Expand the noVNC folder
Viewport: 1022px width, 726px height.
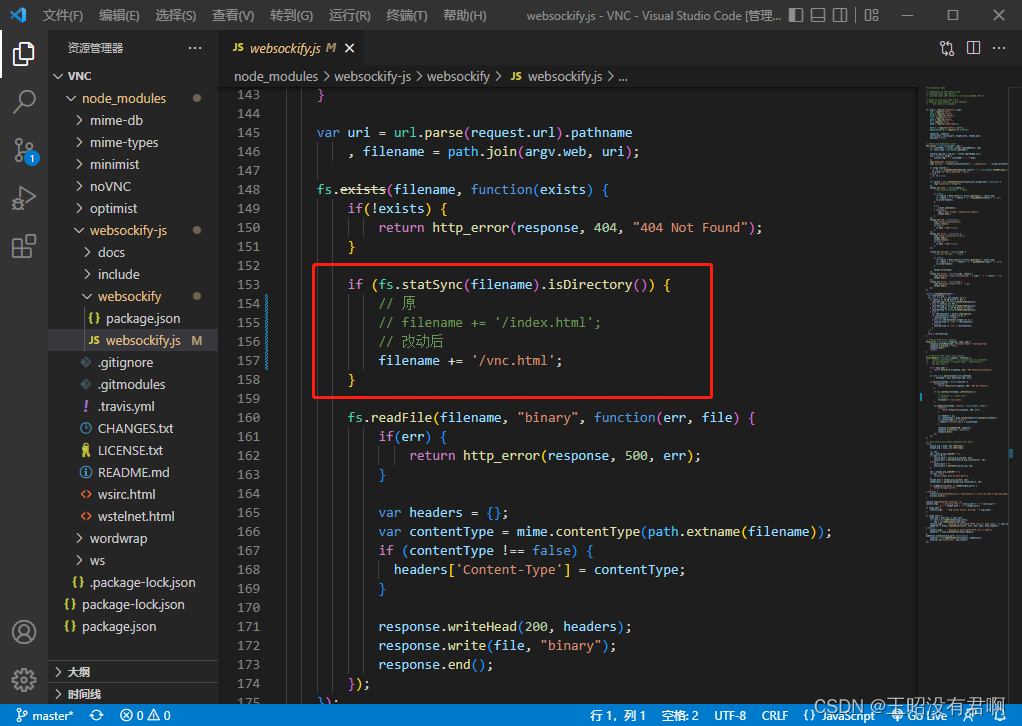pos(133,186)
